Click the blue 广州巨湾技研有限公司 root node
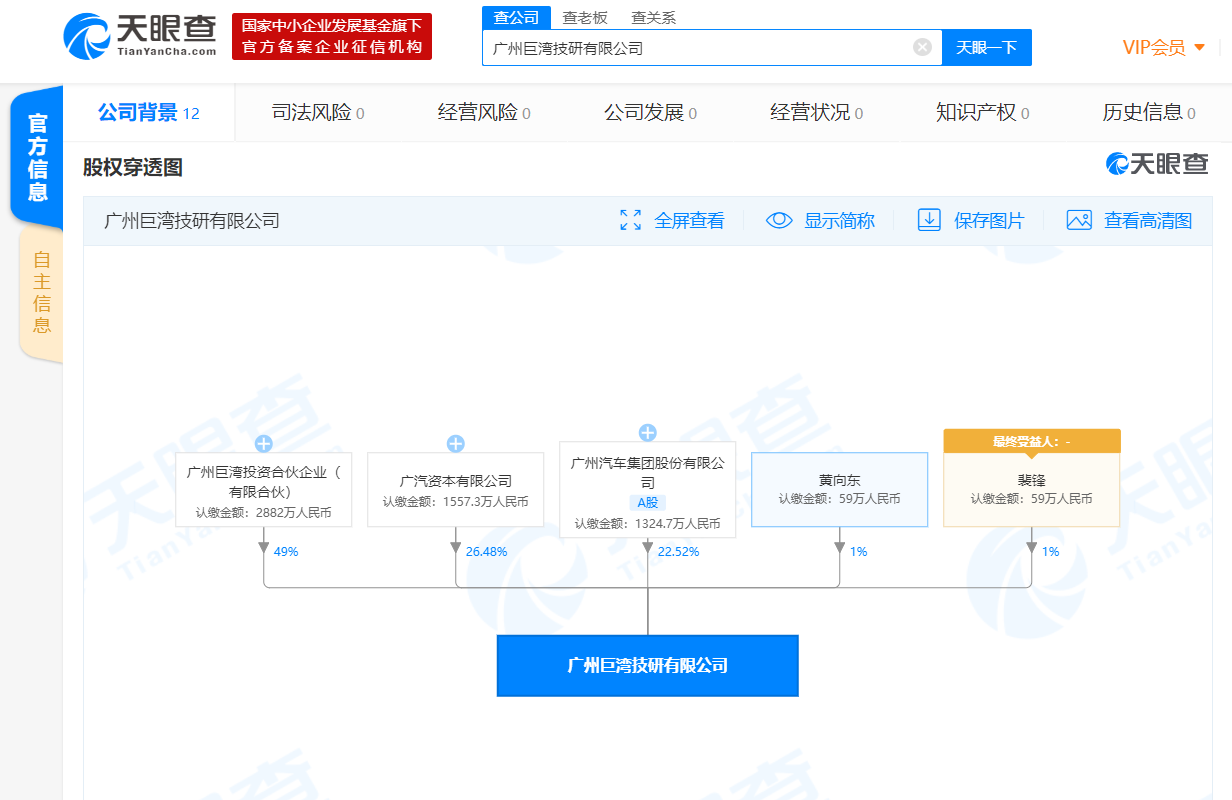 (648, 665)
